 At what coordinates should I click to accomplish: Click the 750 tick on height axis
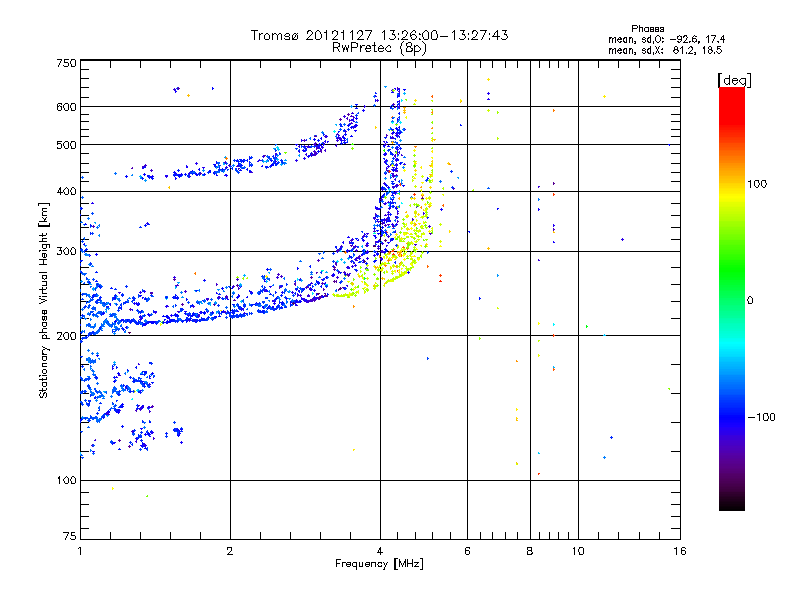(x=65, y=63)
